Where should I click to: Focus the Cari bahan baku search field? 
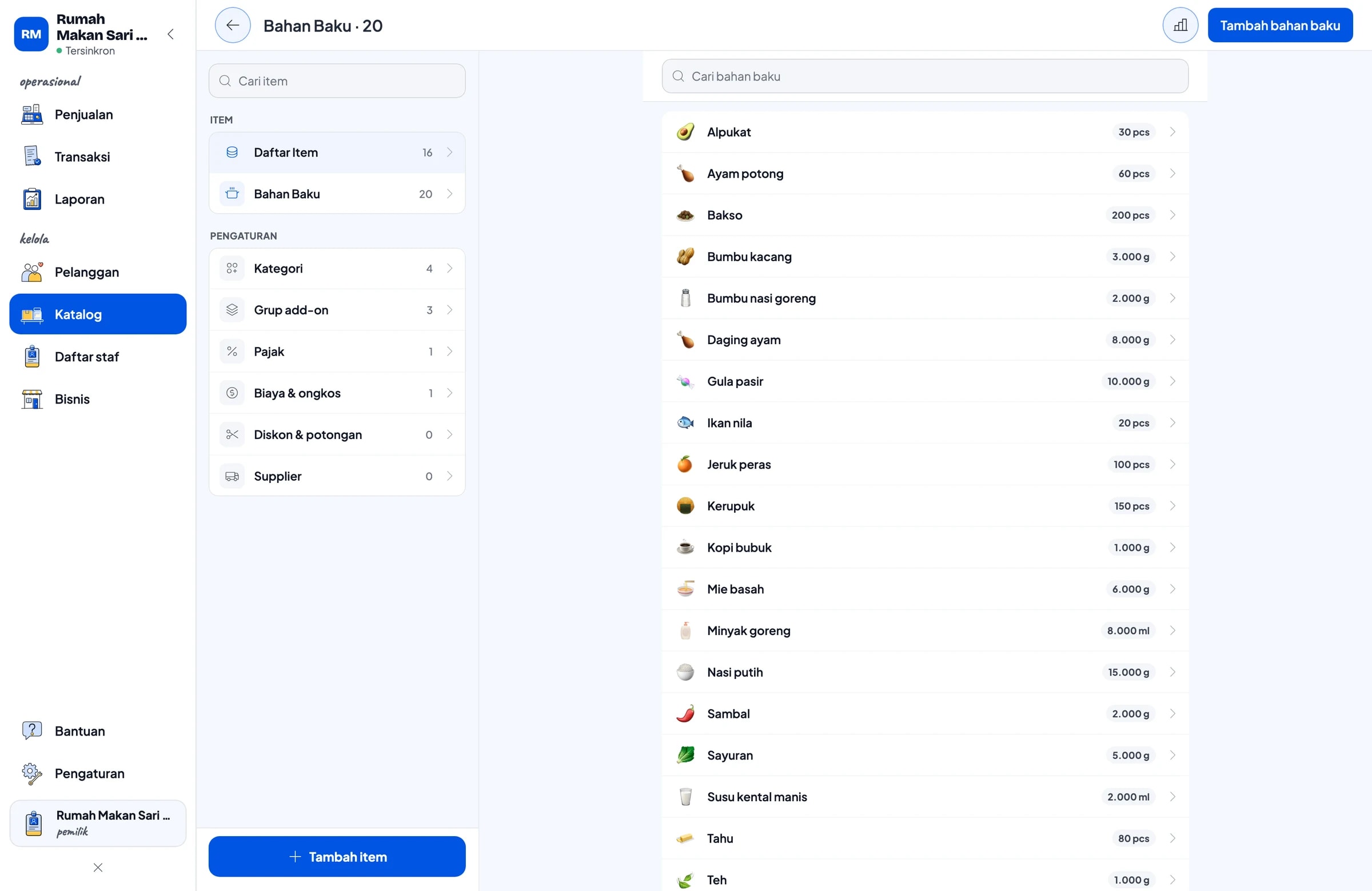(x=924, y=76)
